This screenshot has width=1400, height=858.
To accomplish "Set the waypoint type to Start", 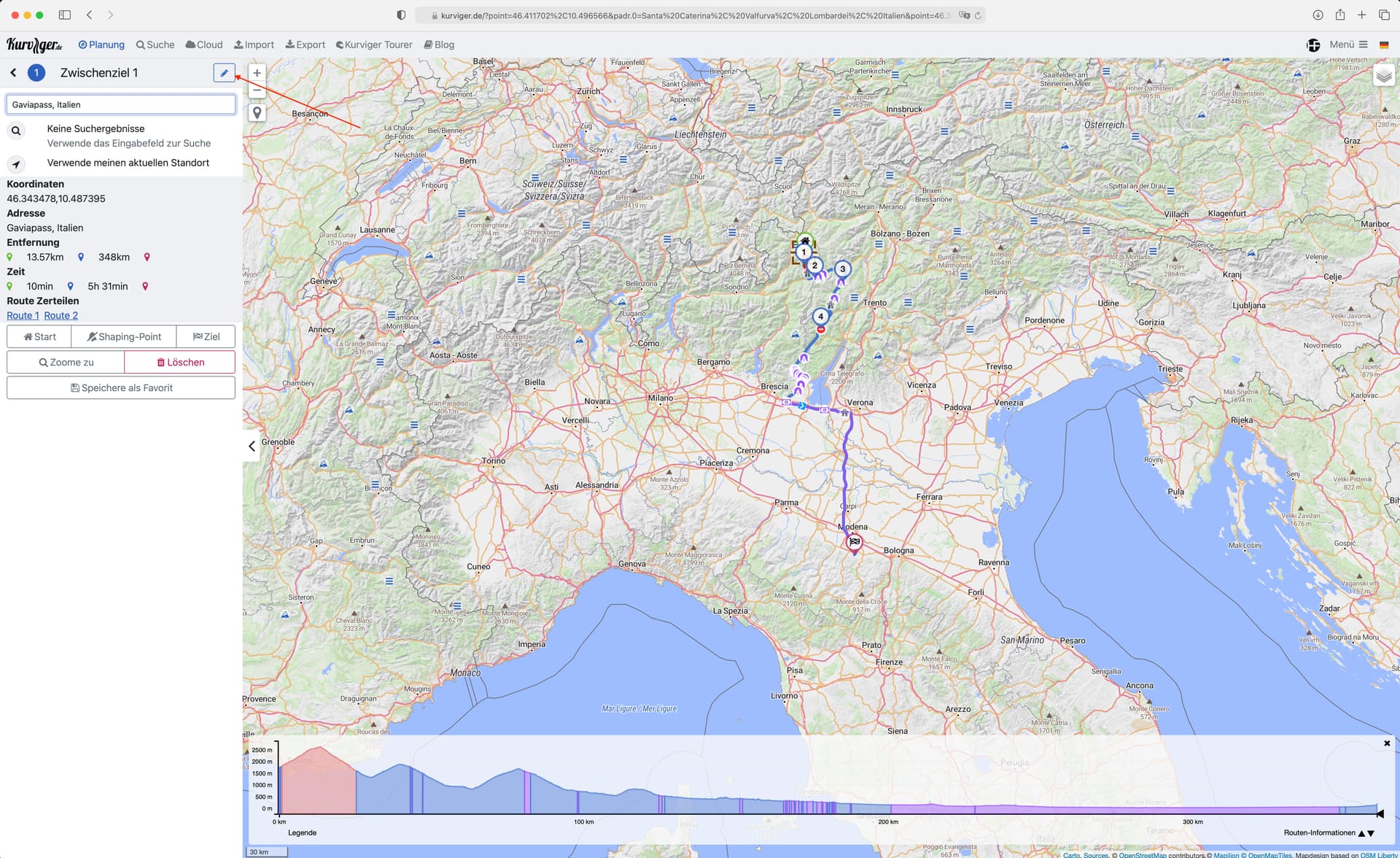I will click(39, 336).
